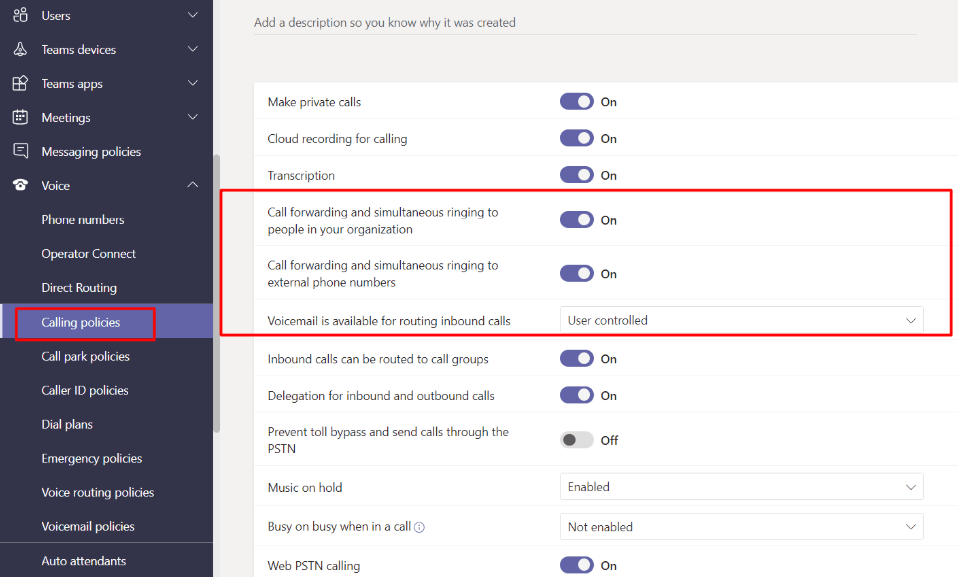Screen dimensions: 958x577
Task: Click the Voice telephone icon
Action: click(20, 185)
